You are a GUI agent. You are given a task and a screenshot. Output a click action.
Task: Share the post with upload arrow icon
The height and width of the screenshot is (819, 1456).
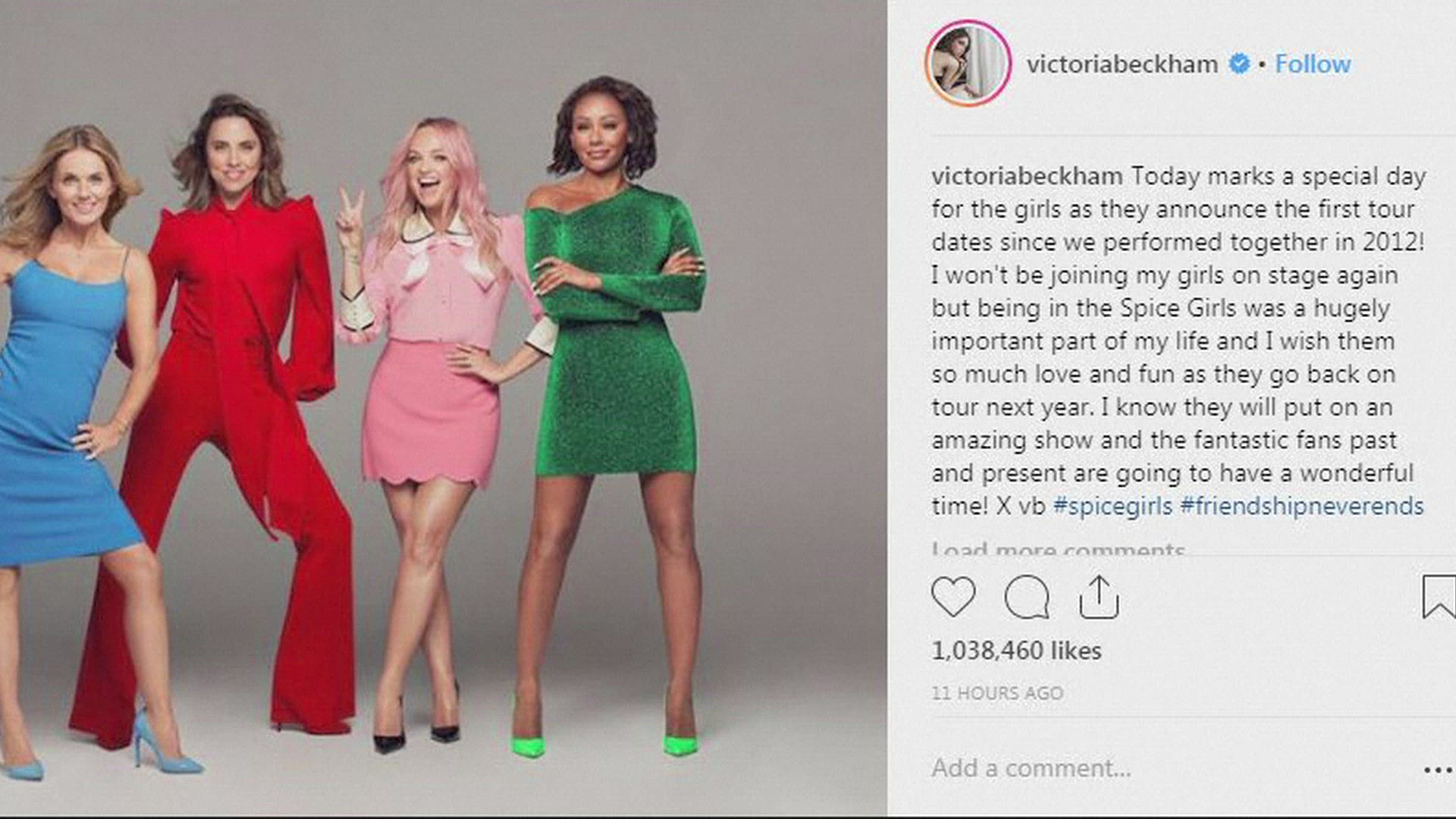point(1099,598)
